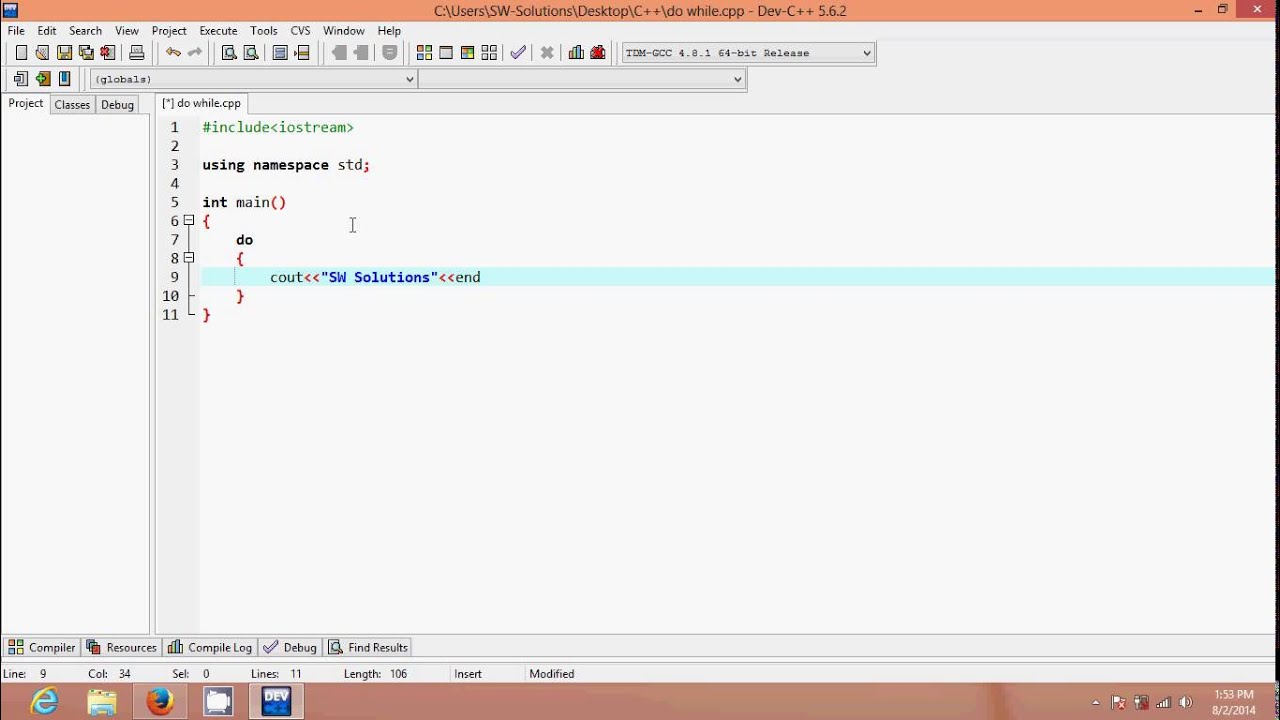
Task: Click the Delete Profiling Information icon
Action: point(598,53)
